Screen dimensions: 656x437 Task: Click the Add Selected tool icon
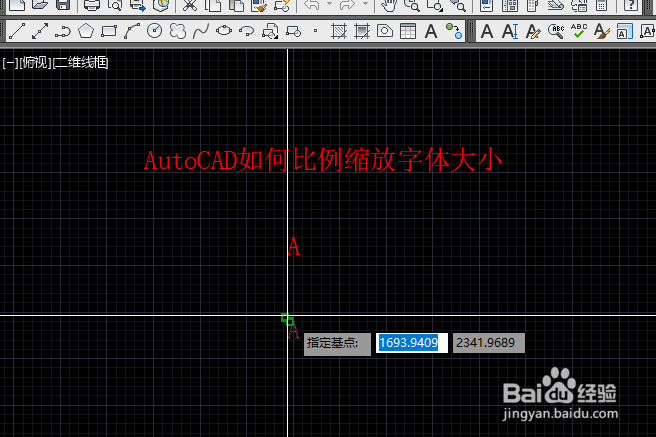point(454,31)
